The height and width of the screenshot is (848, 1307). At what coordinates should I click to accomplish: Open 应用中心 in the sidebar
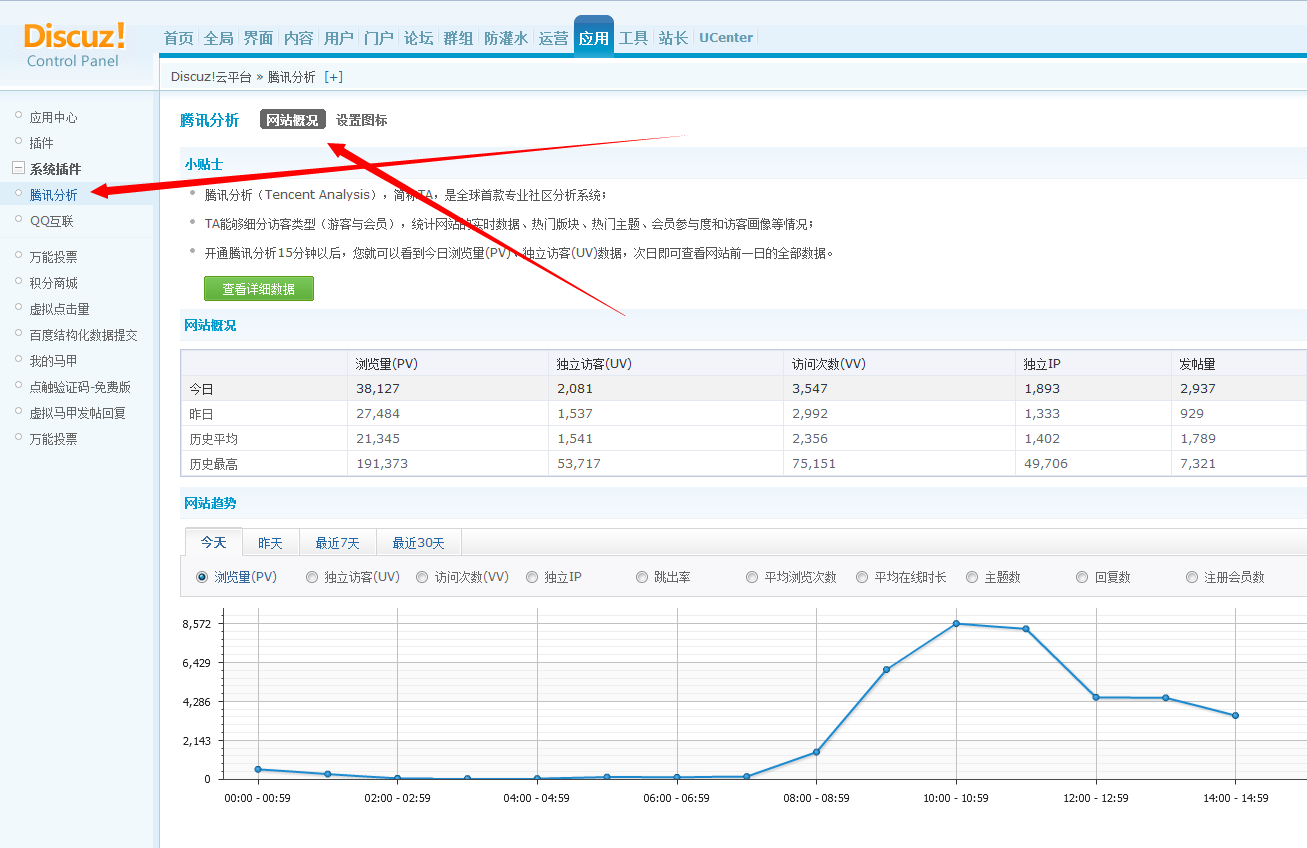53,117
